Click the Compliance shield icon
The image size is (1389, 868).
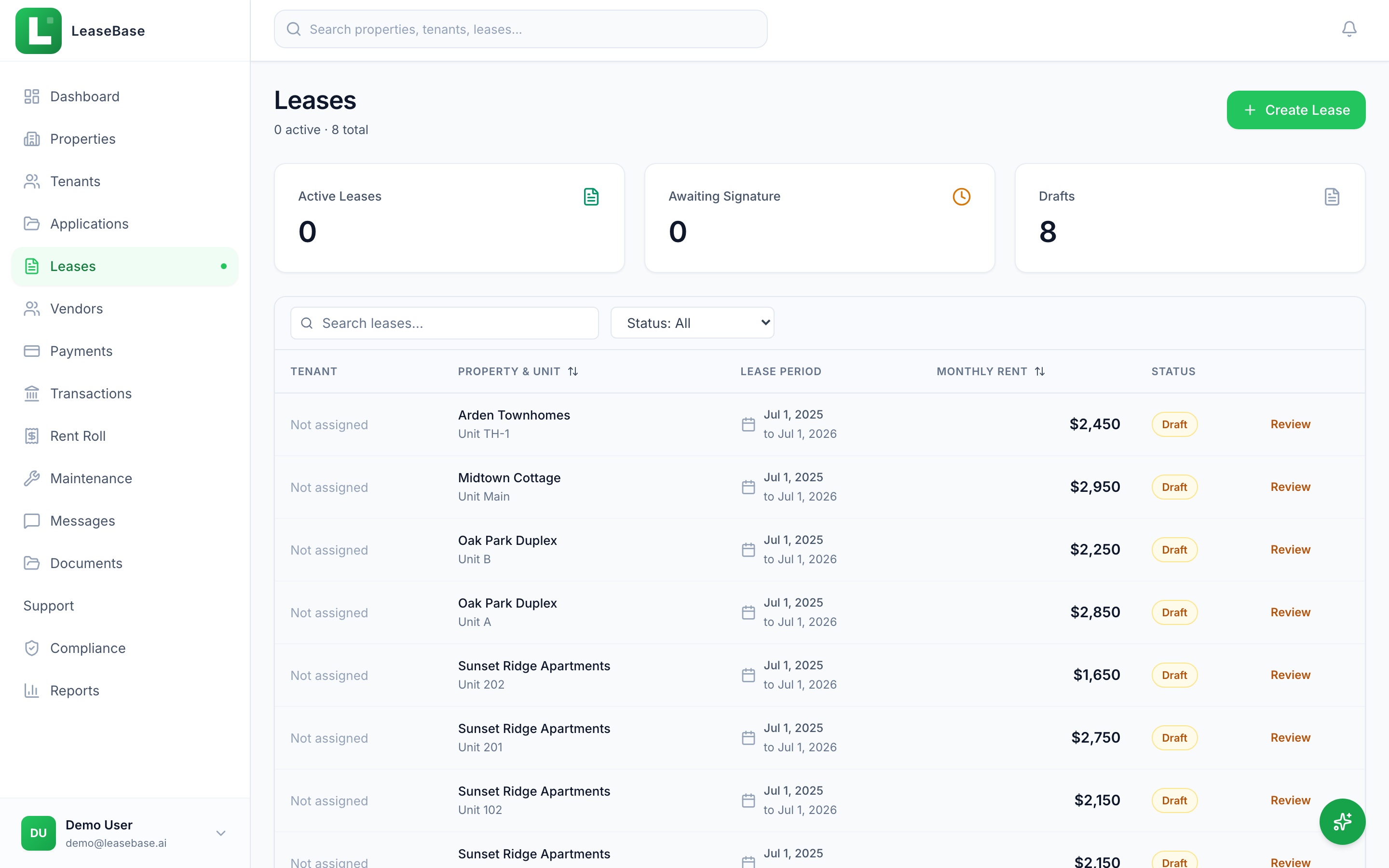31,649
